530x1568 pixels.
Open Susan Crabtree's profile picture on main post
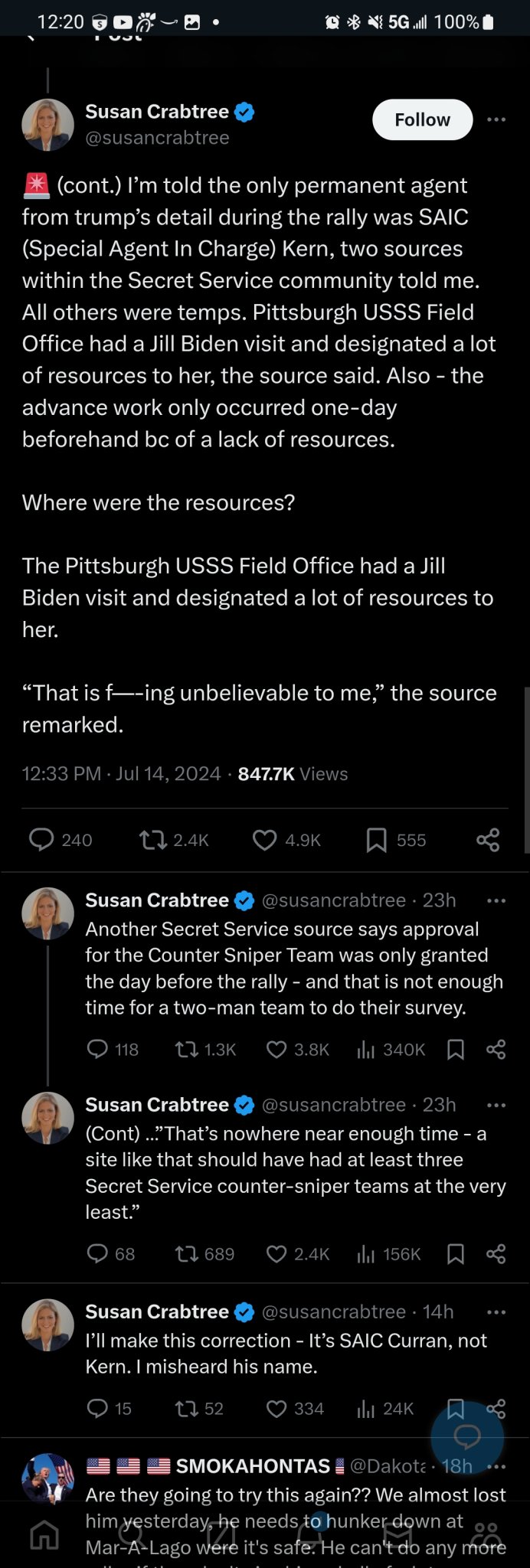click(x=47, y=124)
